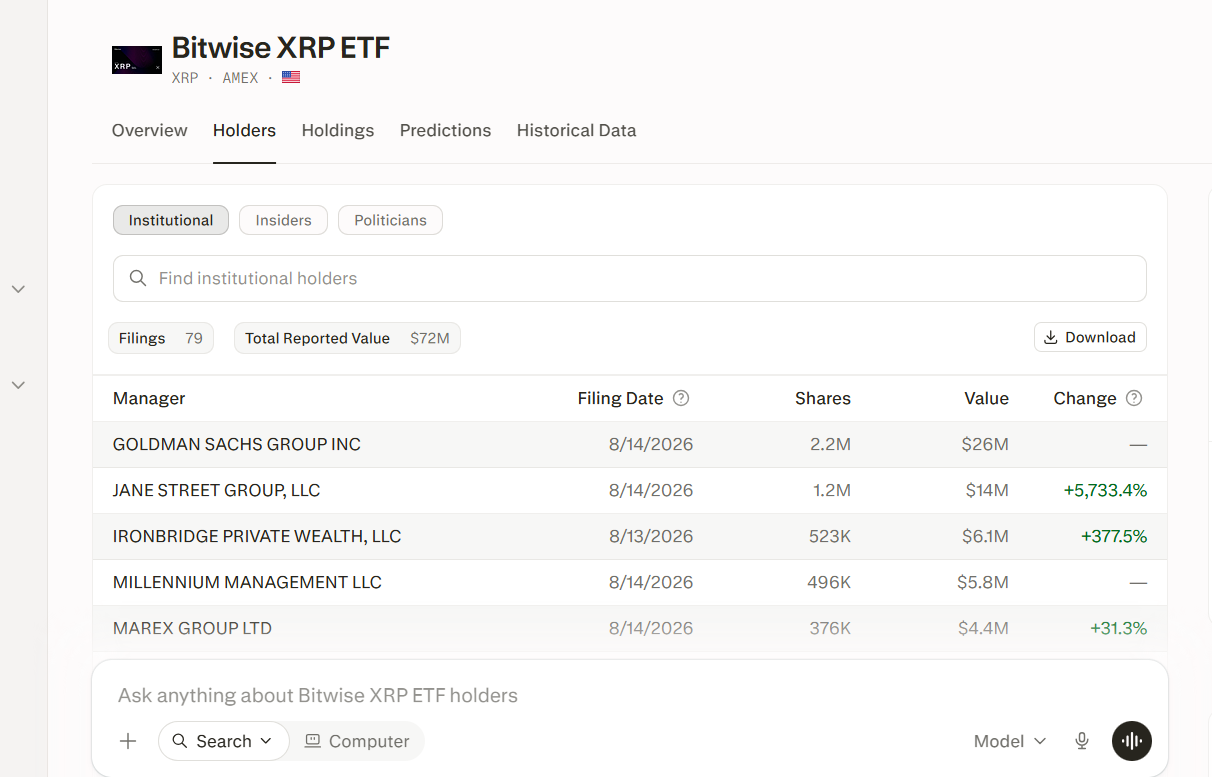Open the Overview tab
This screenshot has width=1212, height=777.
pyautogui.click(x=150, y=130)
